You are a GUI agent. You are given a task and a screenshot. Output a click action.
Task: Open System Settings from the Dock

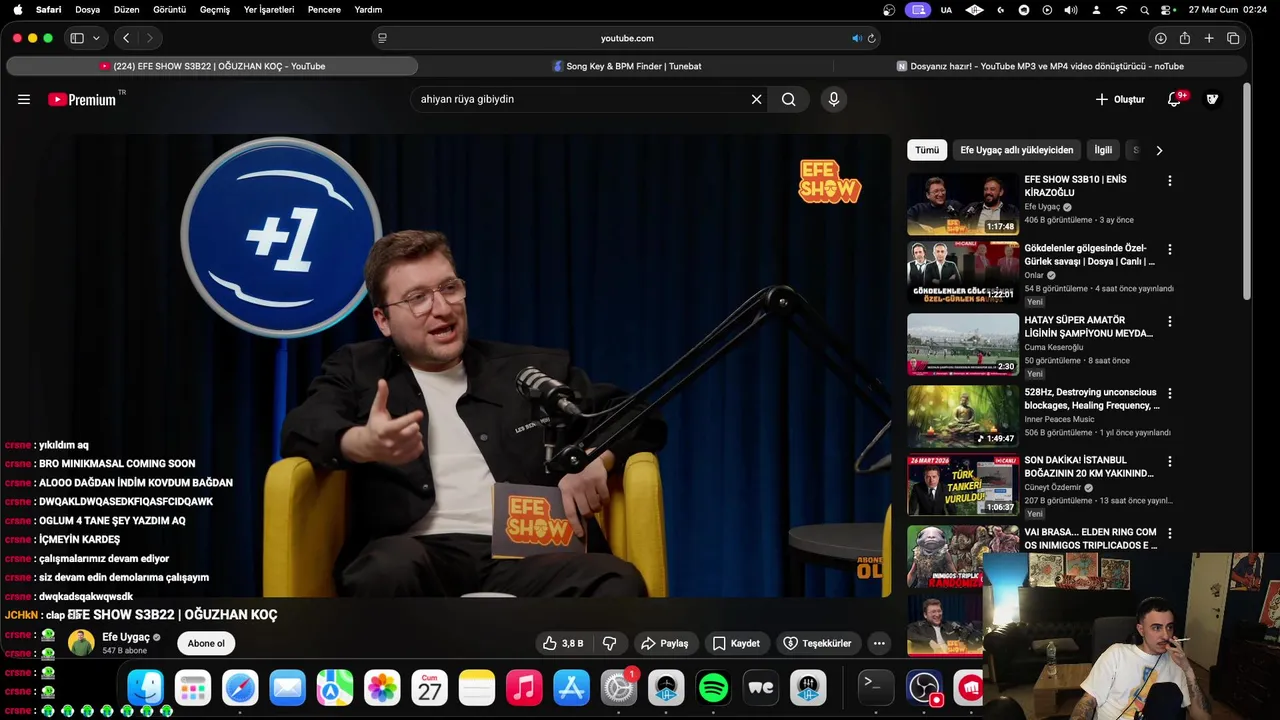coord(619,688)
